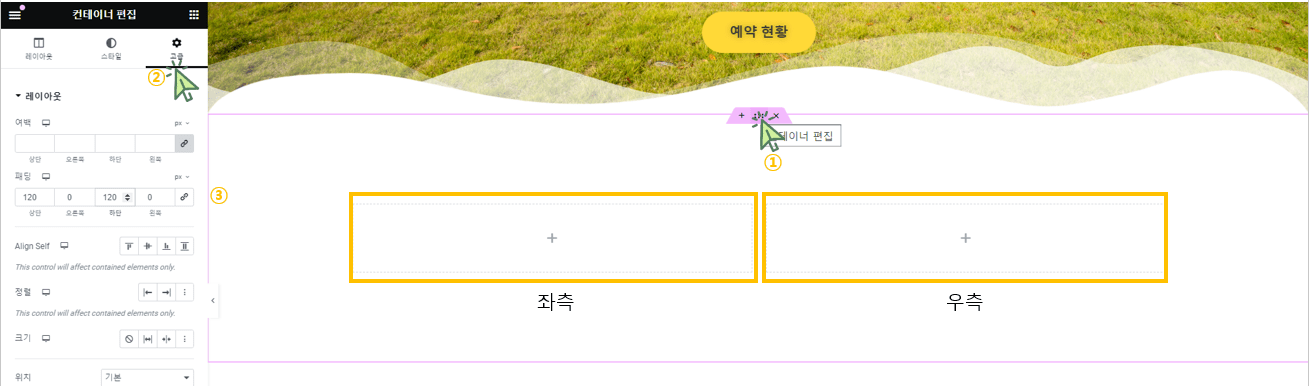Switch to the 레이아웃 tab

[38, 49]
